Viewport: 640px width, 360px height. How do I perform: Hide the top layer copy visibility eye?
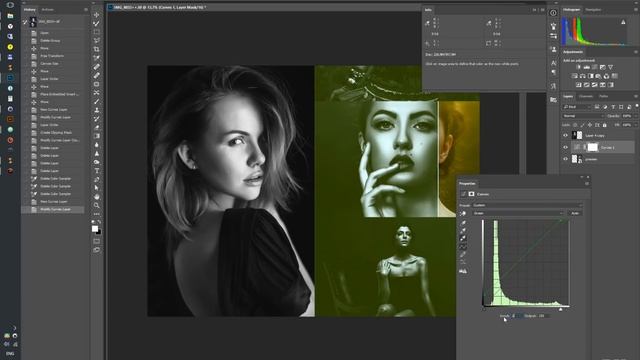(x=566, y=136)
